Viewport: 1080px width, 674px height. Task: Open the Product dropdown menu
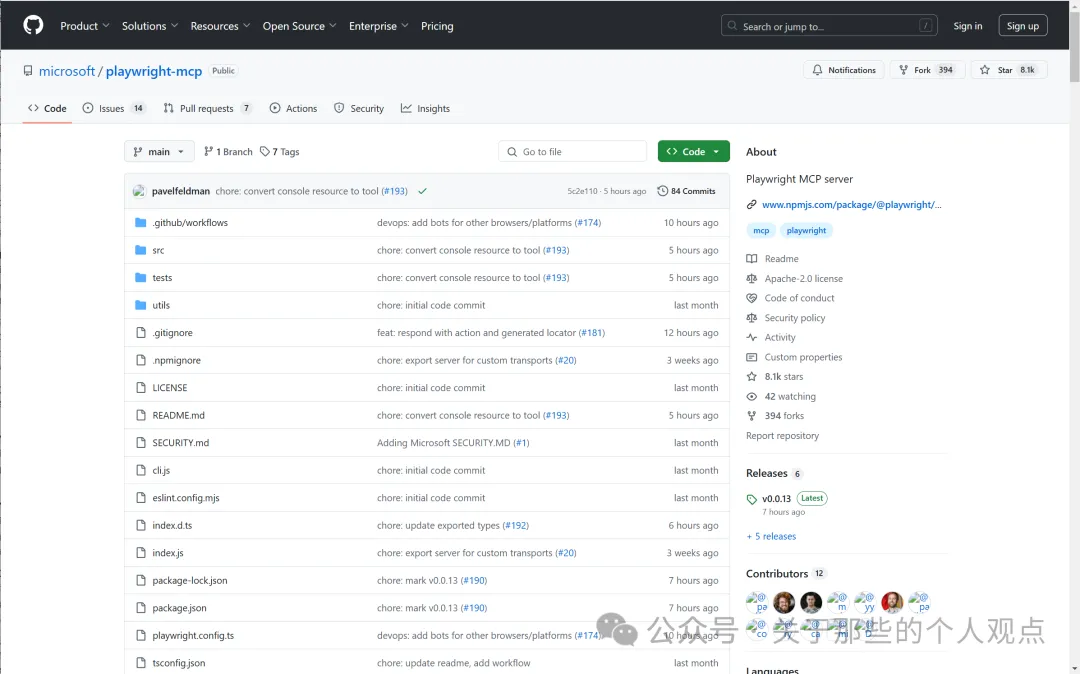click(x=85, y=26)
